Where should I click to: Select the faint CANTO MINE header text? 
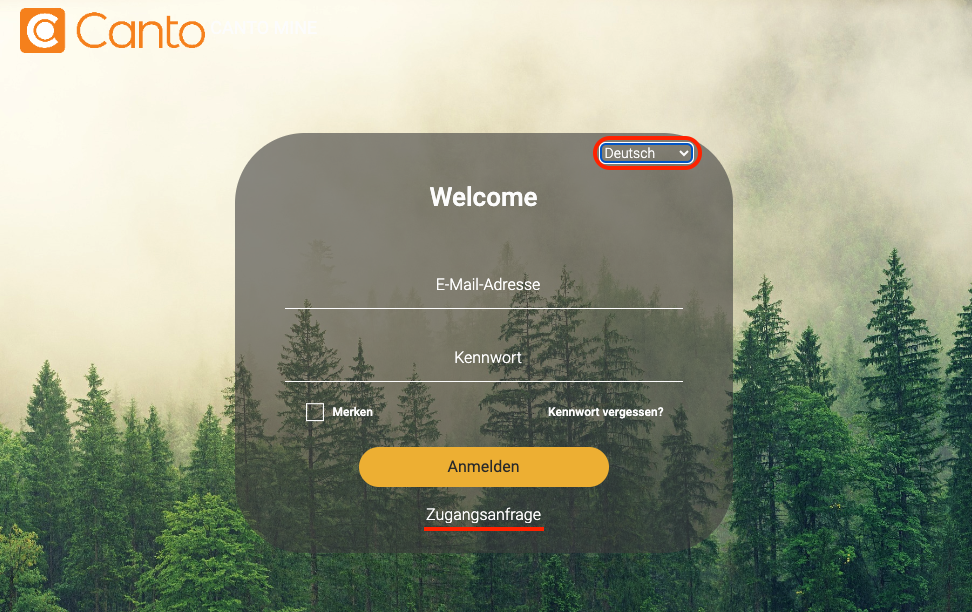265,28
